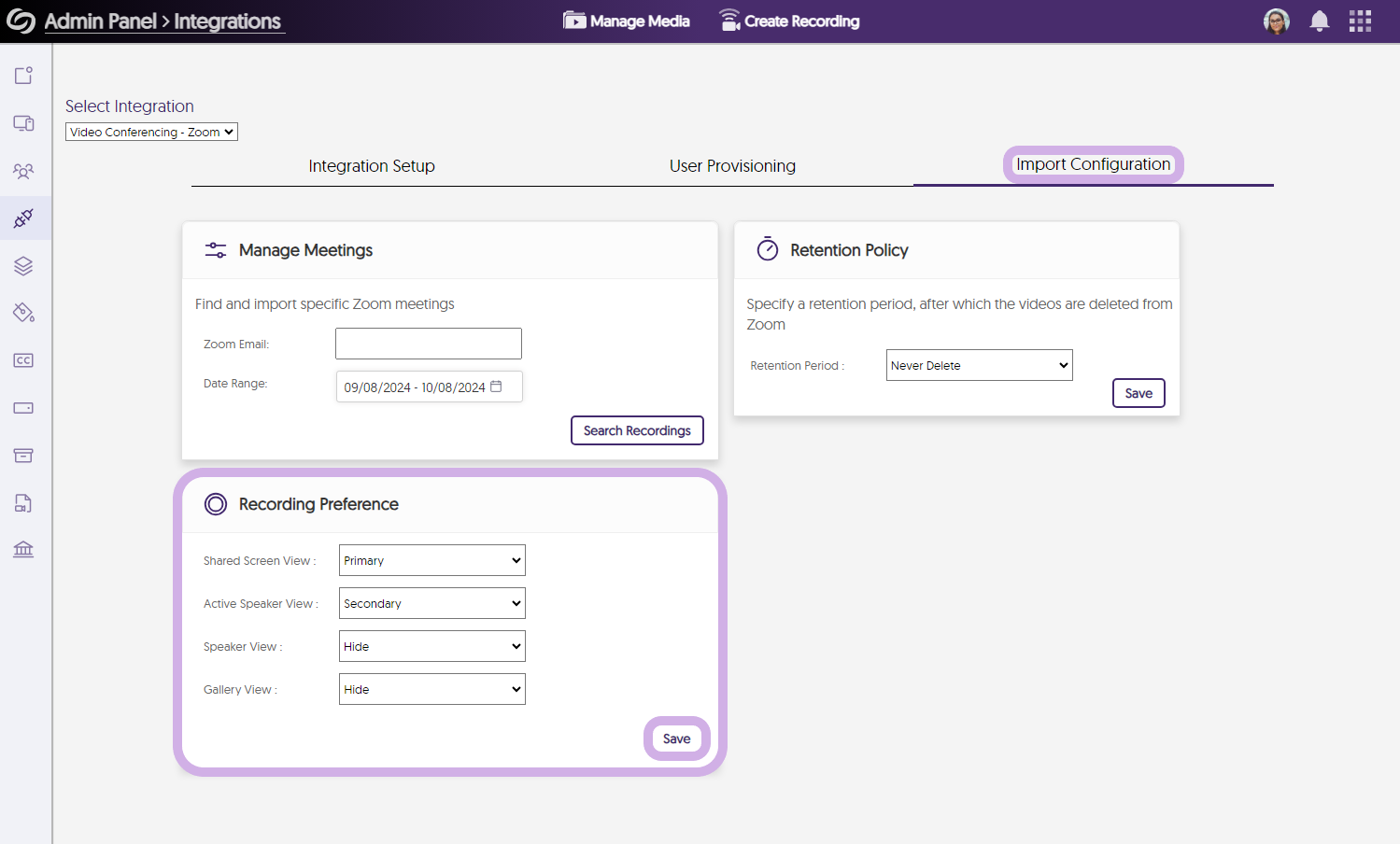Screen dimensions: 1400x844
Task: Click the Integrations breadcrumb link
Action: 227,21
